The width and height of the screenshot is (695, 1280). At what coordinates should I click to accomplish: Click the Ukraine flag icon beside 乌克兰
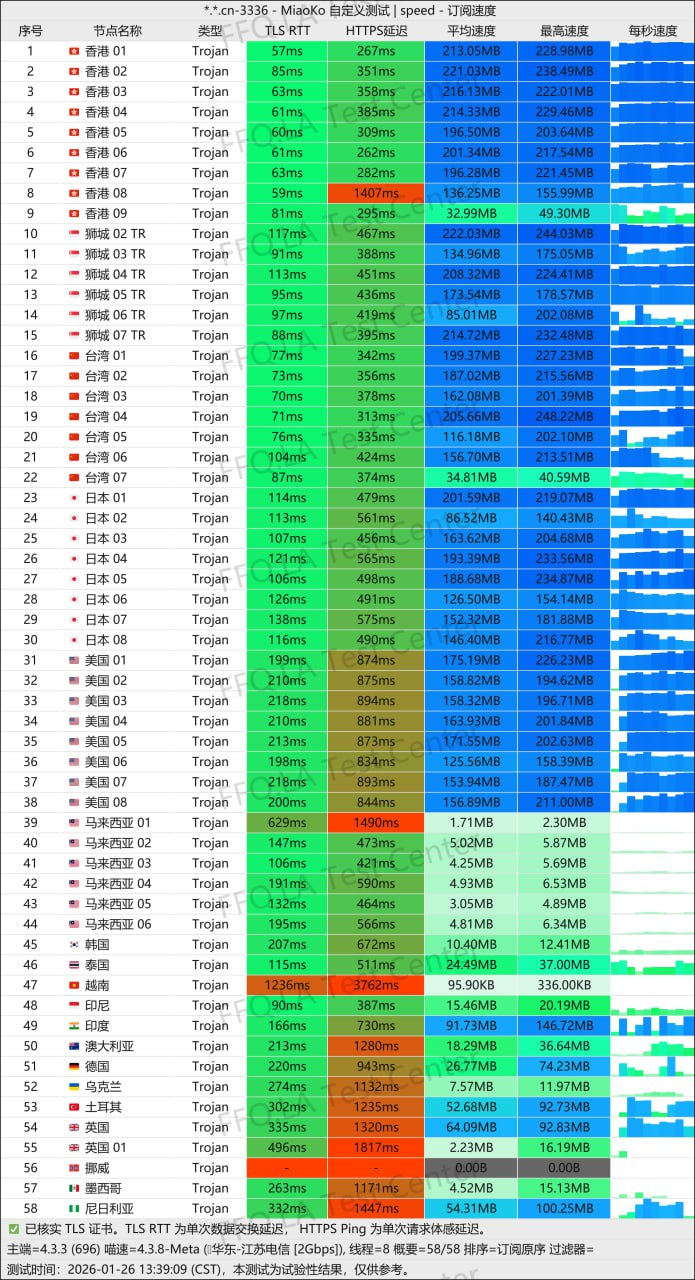click(x=74, y=1087)
